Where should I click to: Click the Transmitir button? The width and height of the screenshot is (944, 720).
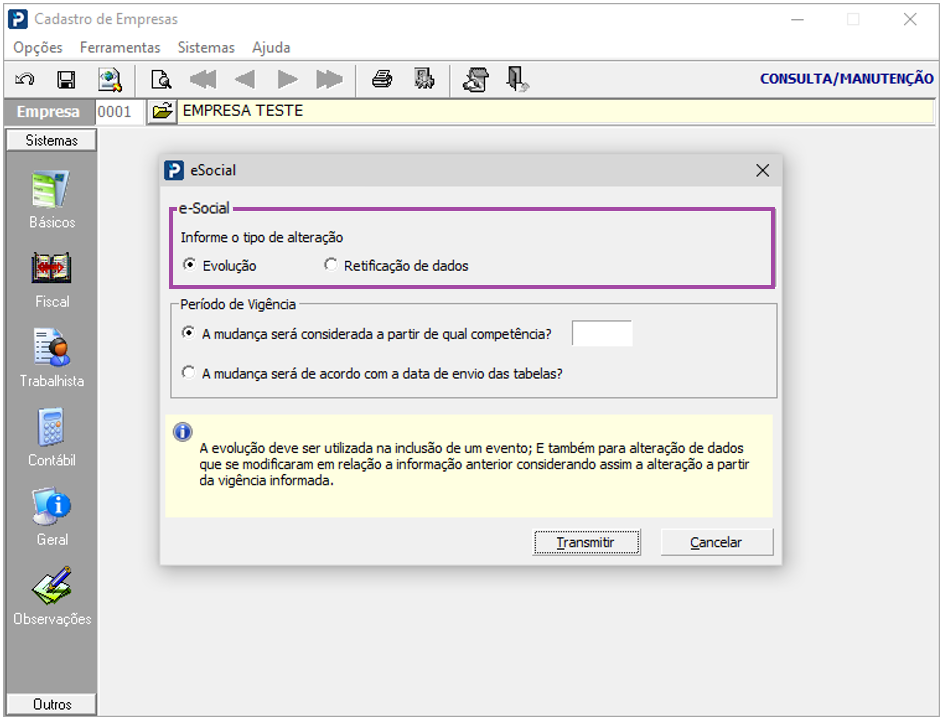(586, 542)
